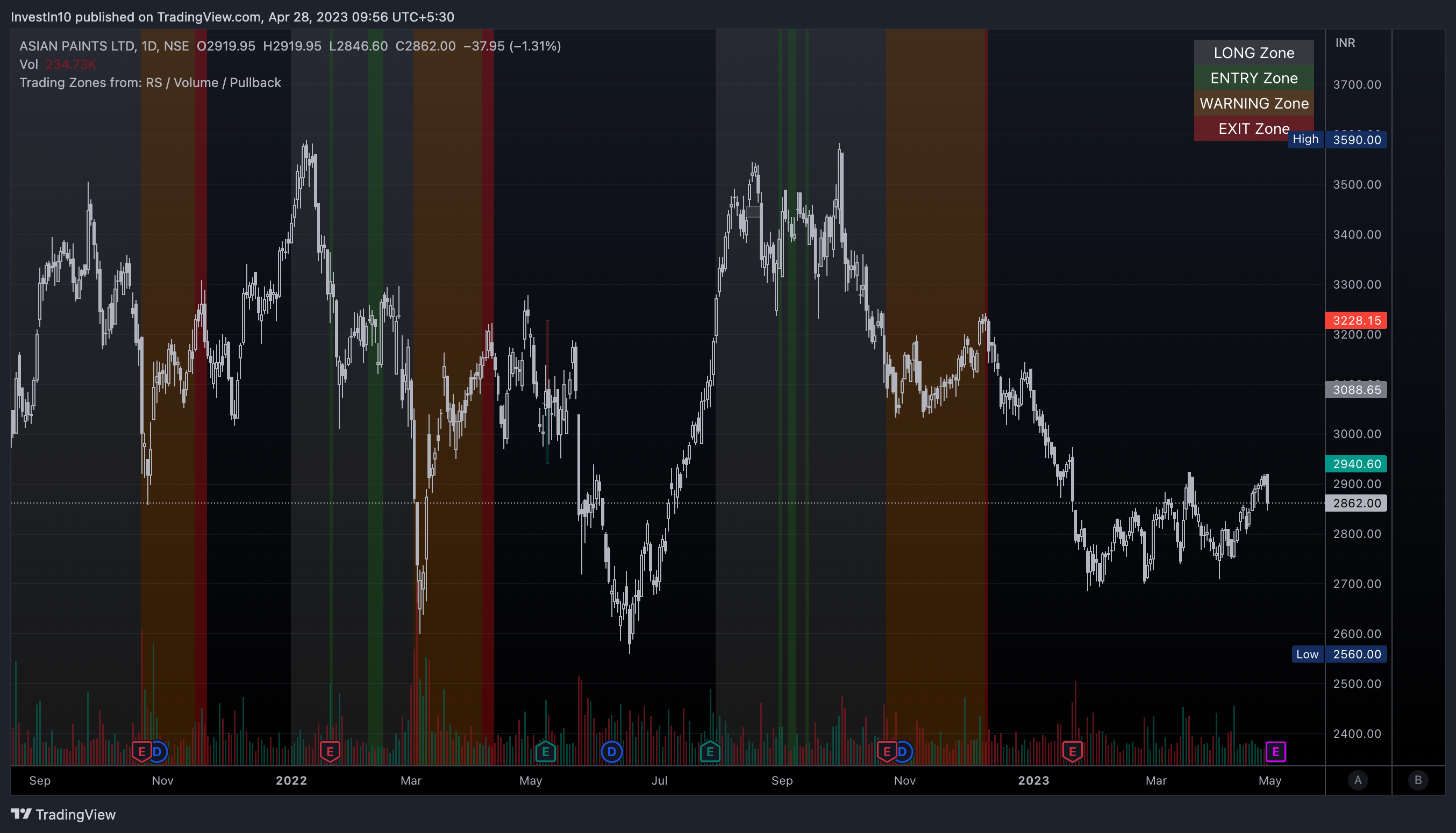1456x833 pixels.
Task: Select the blue D dividend marker before Nov 2022
Action: coord(903,752)
